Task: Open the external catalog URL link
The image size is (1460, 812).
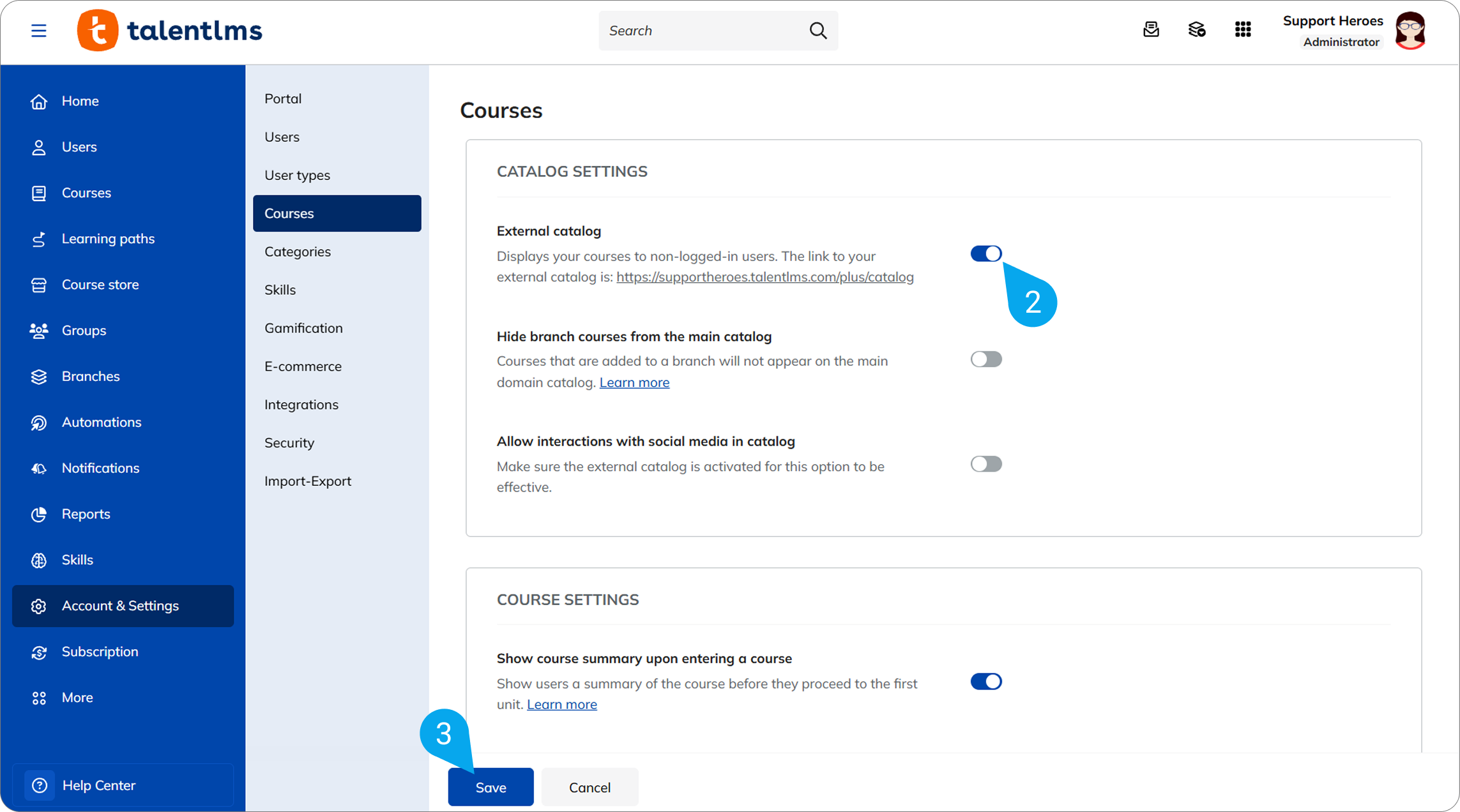Action: point(765,277)
